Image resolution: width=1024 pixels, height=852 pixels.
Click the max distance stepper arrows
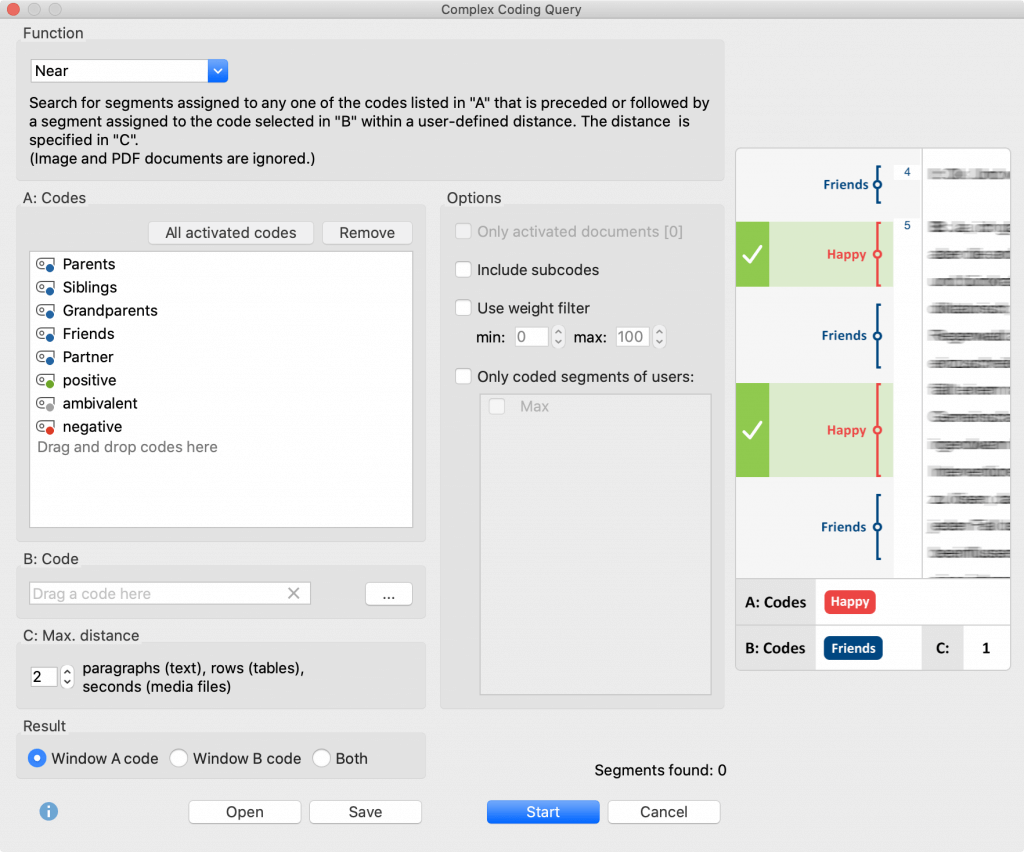tap(67, 677)
